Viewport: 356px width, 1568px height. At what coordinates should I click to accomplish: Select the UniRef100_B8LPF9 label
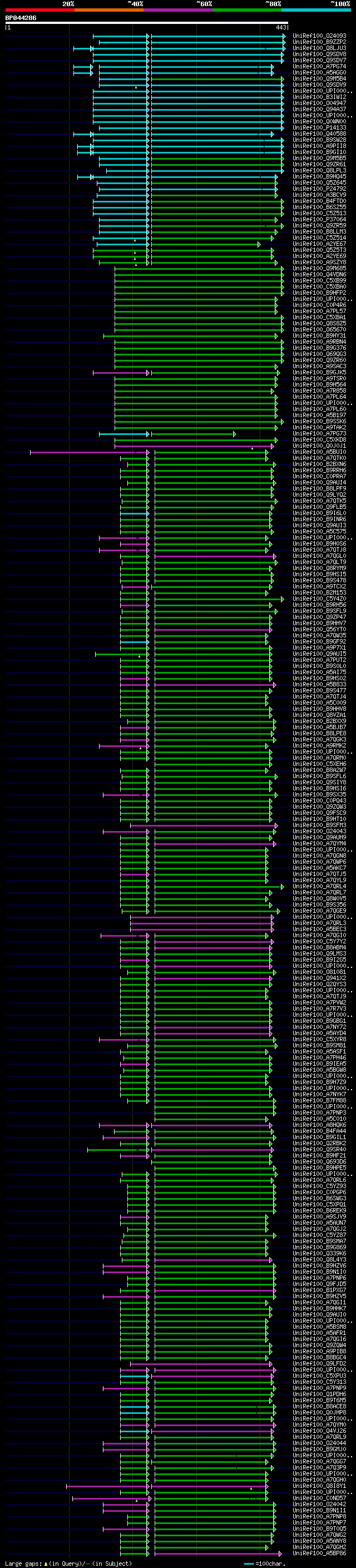319,489
